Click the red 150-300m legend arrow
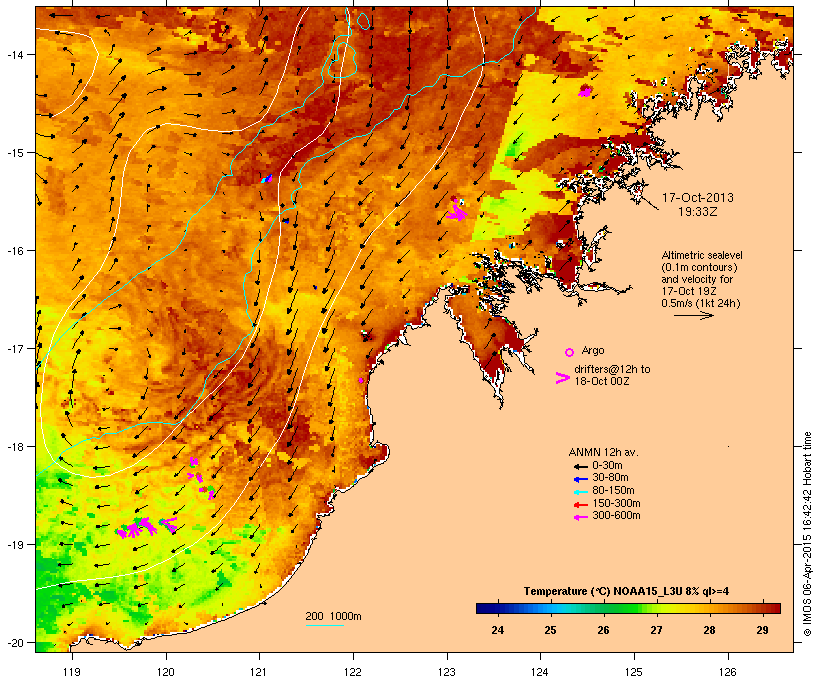Viewport: 820px width, 680px height. 581,505
